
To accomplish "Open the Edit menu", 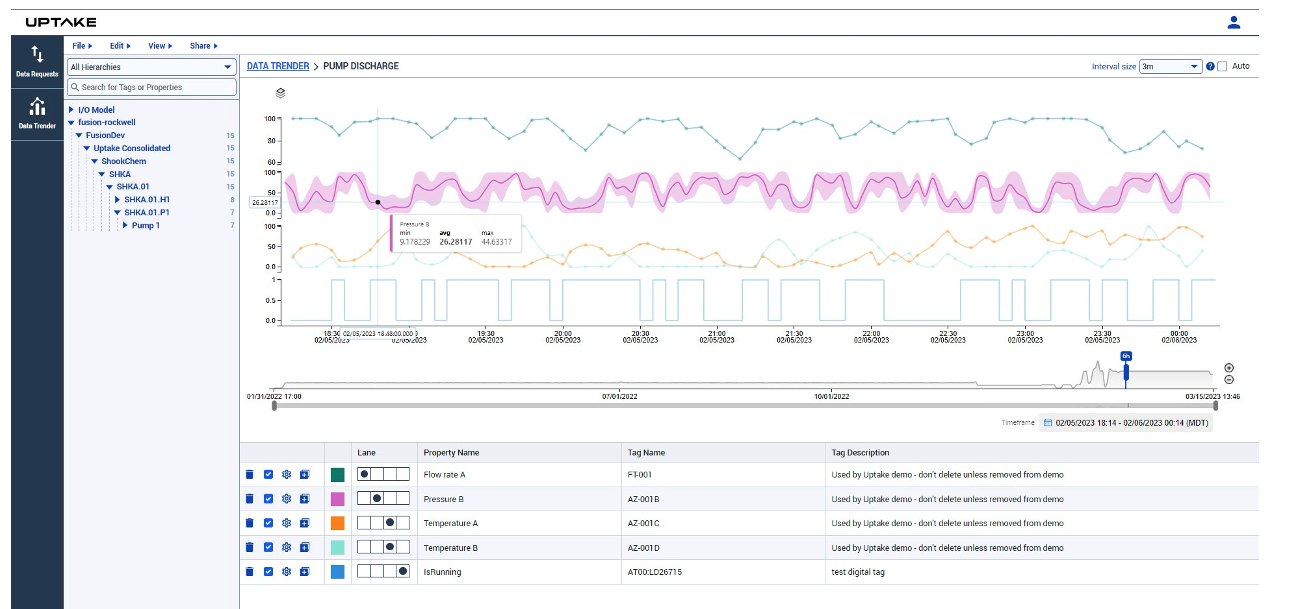I will pyautogui.click(x=120, y=46).
